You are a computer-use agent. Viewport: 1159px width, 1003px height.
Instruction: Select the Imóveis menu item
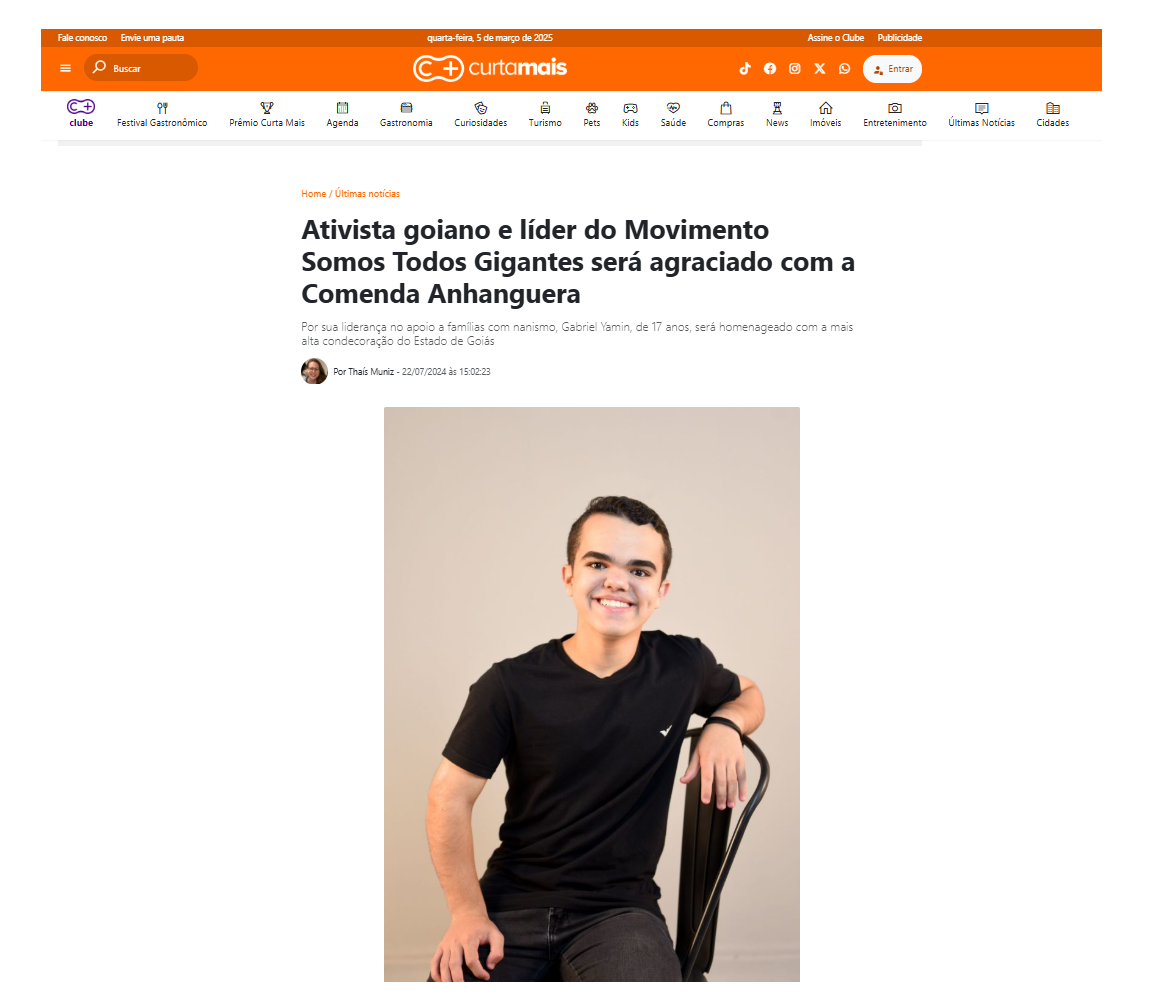click(826, 115)
